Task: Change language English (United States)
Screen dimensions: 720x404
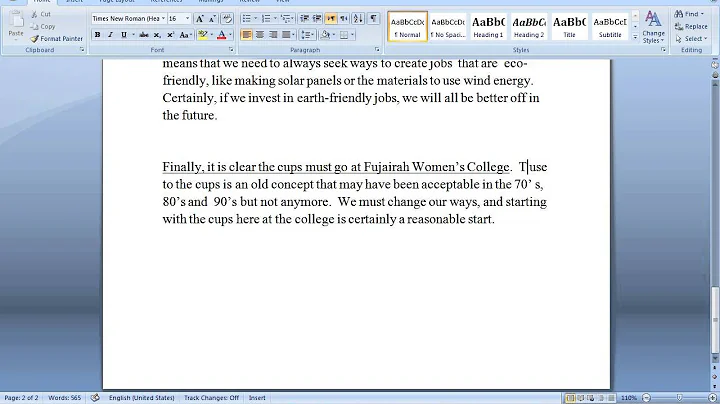Action: click(141, 398)
